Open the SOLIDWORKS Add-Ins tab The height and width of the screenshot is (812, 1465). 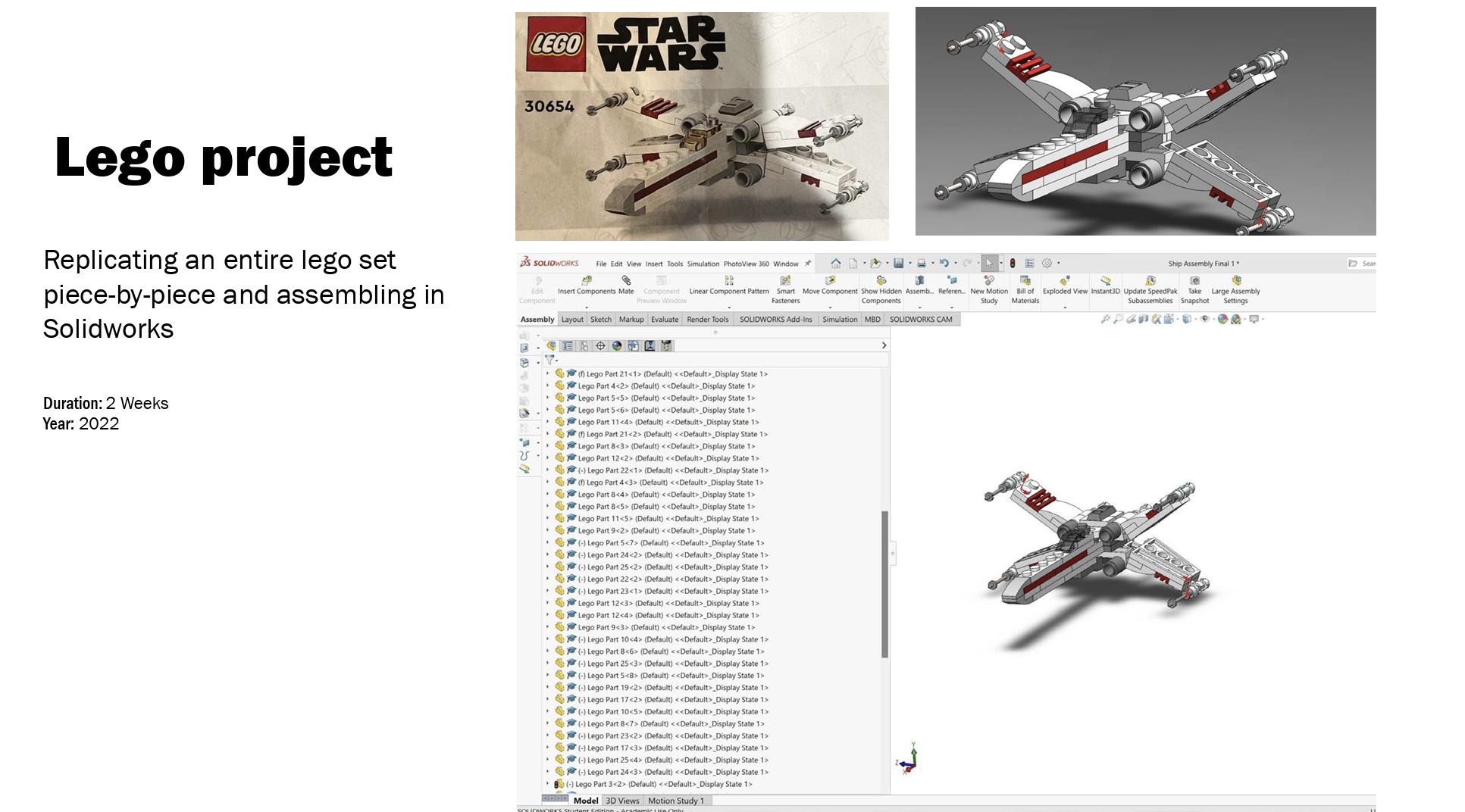pyautogui.click(x=775, y=320)
